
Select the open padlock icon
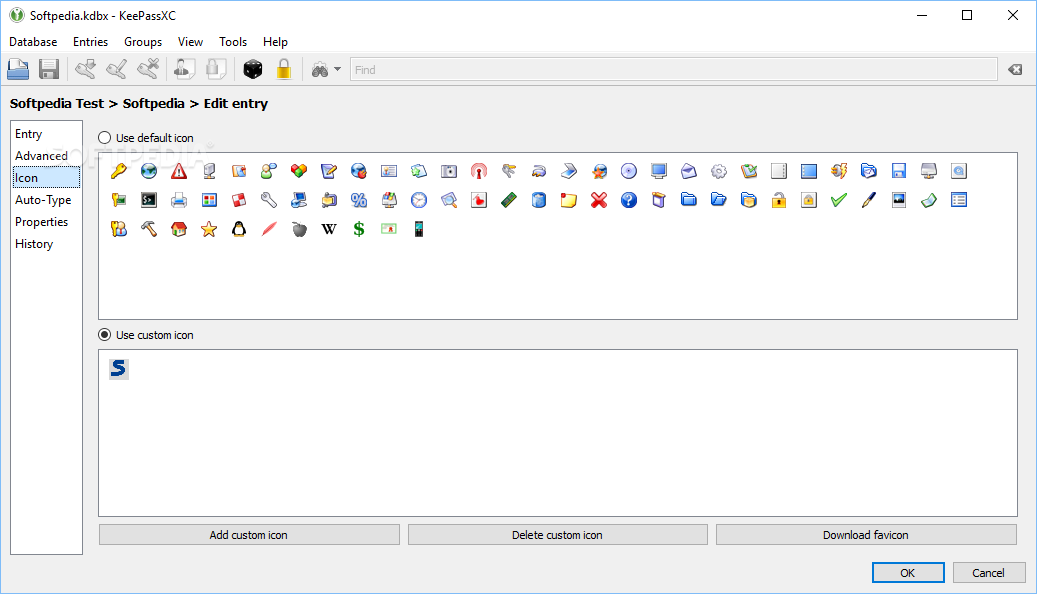click(x=778, y=200)
